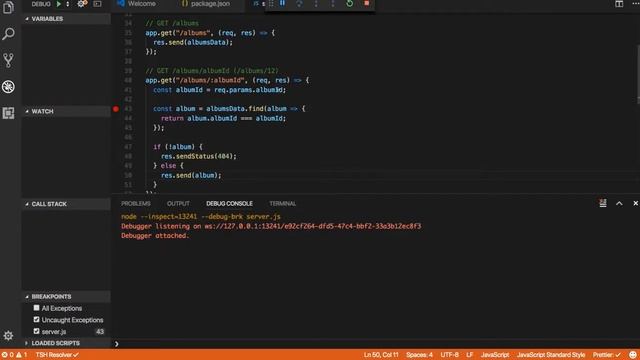Uncheck the server.js breakpoint checkbox
The width and height of the screenshot is (640, 360).
36,331
